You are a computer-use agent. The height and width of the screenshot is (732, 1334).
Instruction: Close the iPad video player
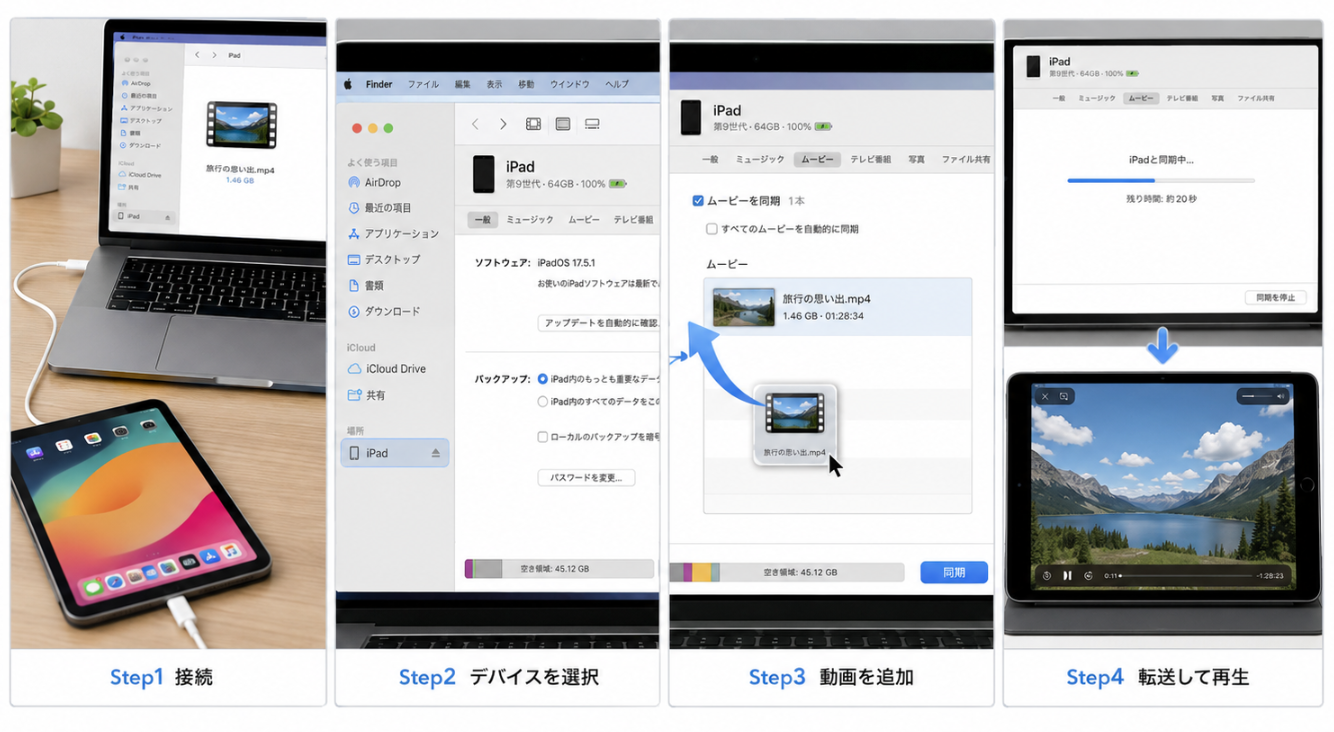[1045, 396]
